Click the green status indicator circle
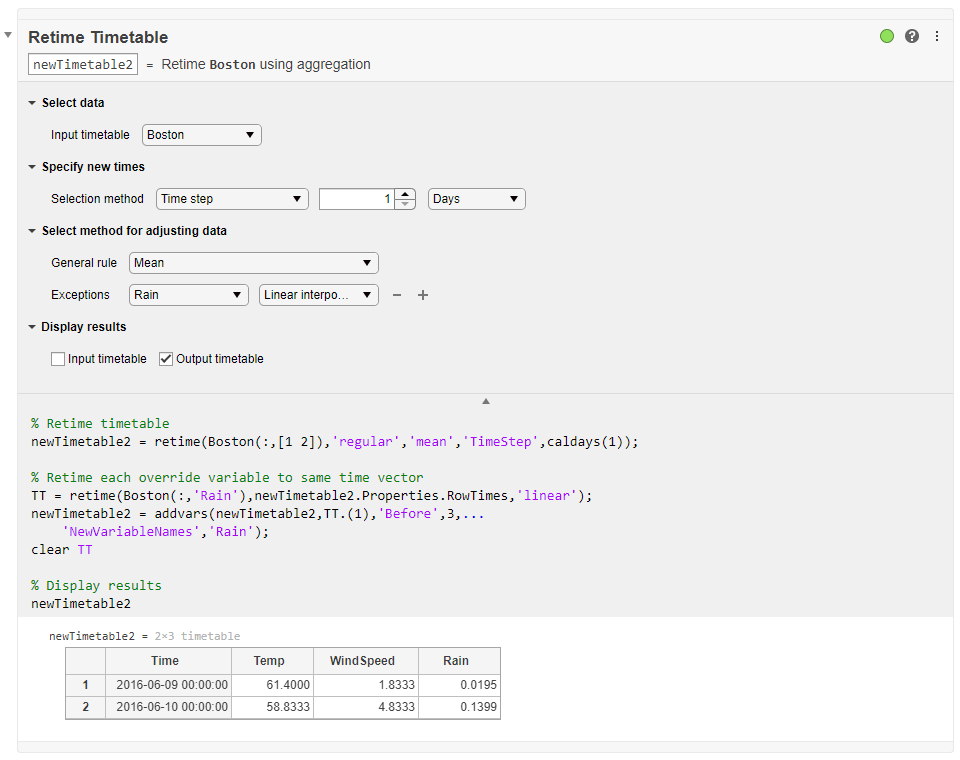Image resolution: width=960 pixels, height=760 pixels. (x=887, y=36)
